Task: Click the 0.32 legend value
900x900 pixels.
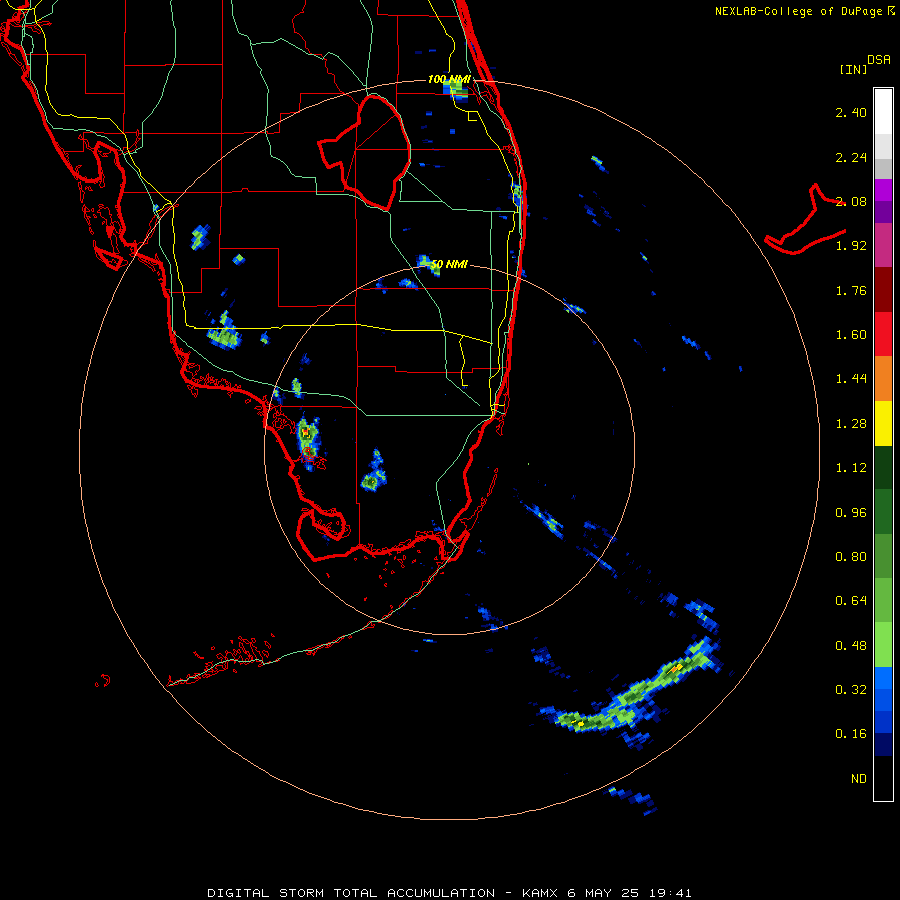Action: (851, 689)
